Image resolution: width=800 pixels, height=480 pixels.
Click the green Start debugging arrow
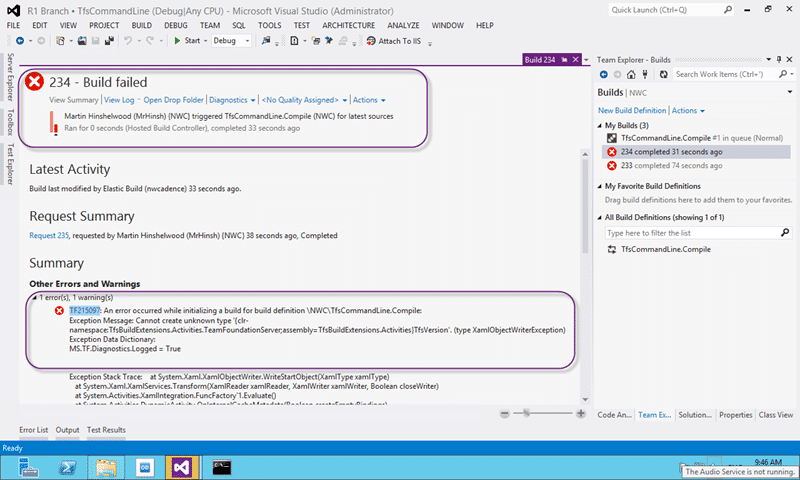pyautogui.click(x=177, y=41)
